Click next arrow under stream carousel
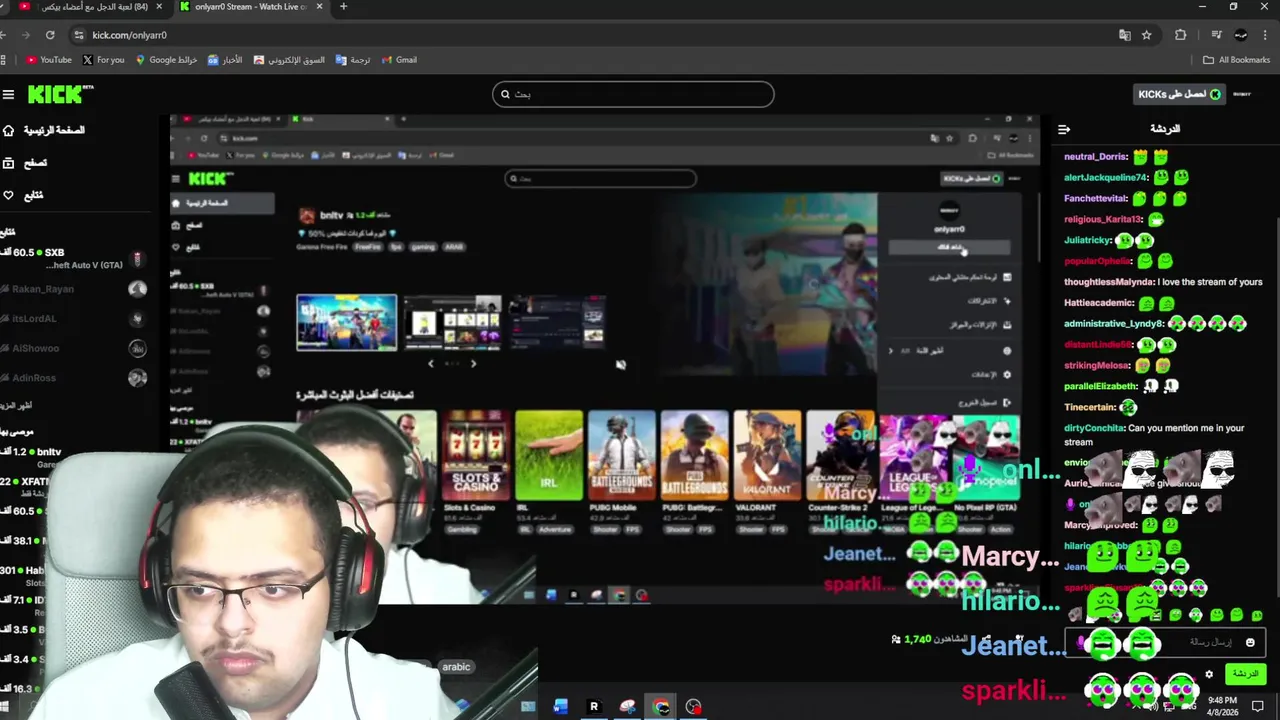 tap(474, 364)
